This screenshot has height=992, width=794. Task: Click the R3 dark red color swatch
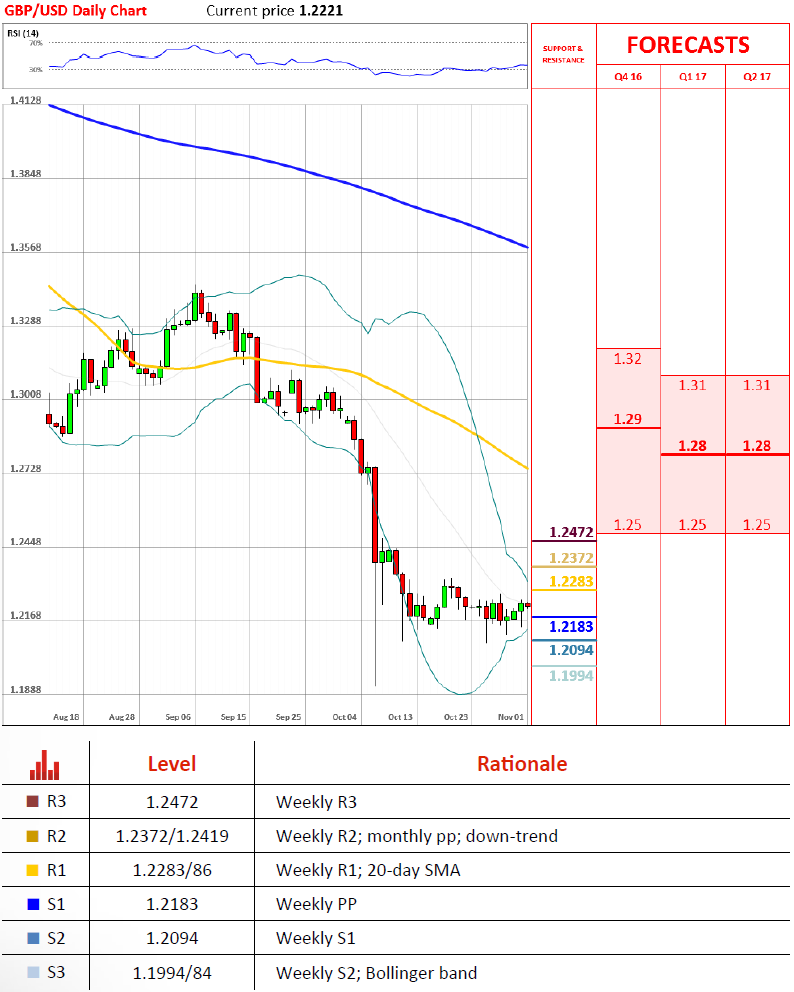(x=32, y=801)
